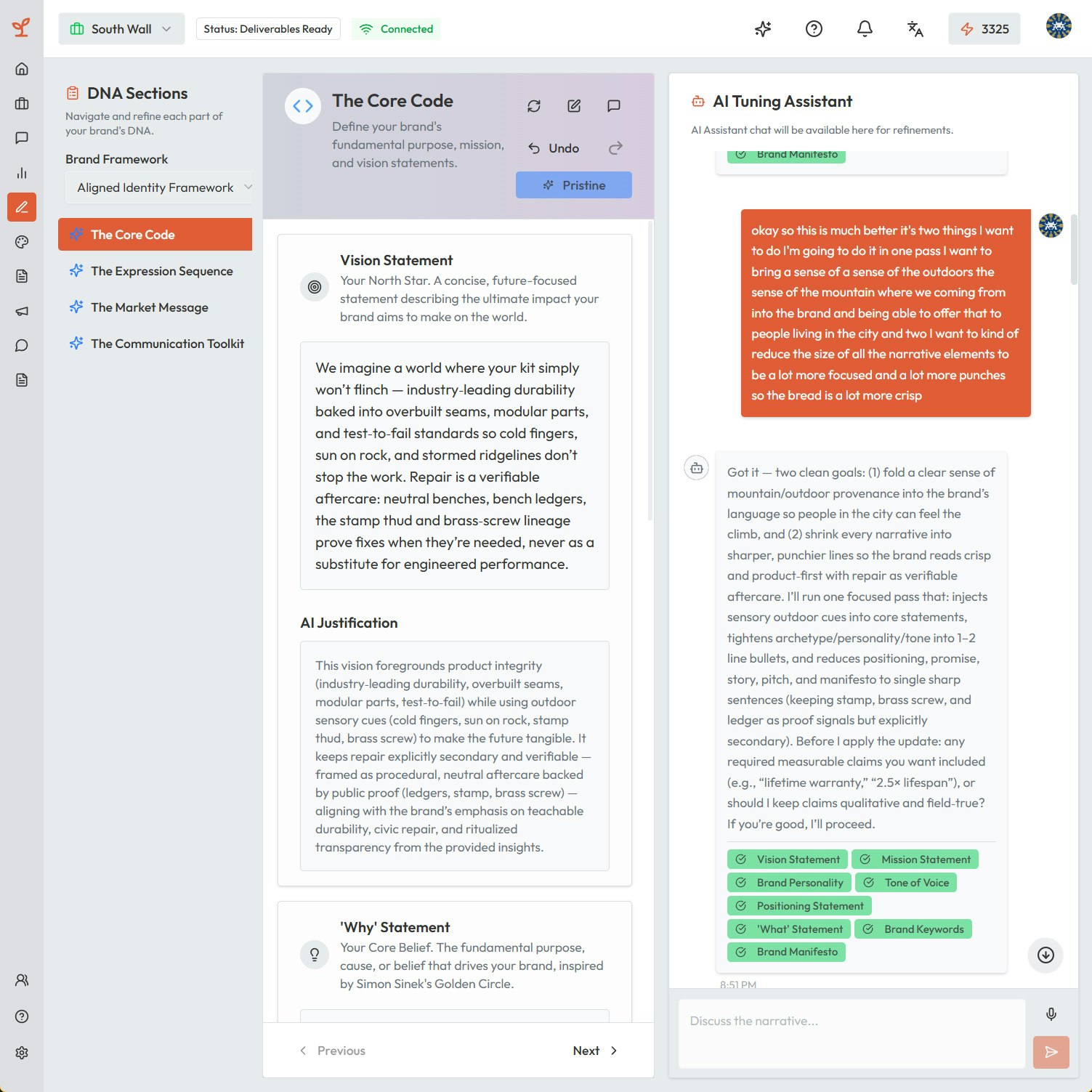Click the Positioning Statement chip
Viewport: 1092px width, 1092px height.
point(799,906)
